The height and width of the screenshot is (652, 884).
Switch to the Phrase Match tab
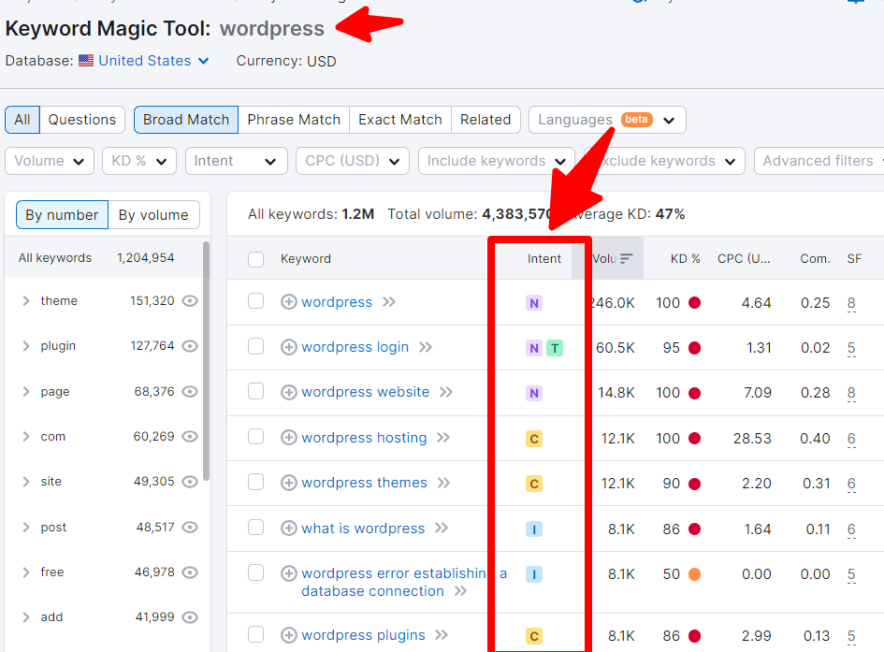click(x=293, y=120)
